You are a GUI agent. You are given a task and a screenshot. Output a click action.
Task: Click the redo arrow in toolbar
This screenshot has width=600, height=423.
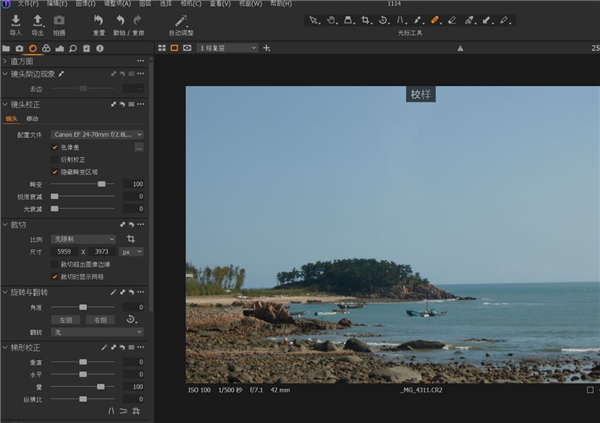tap(137, 20)
